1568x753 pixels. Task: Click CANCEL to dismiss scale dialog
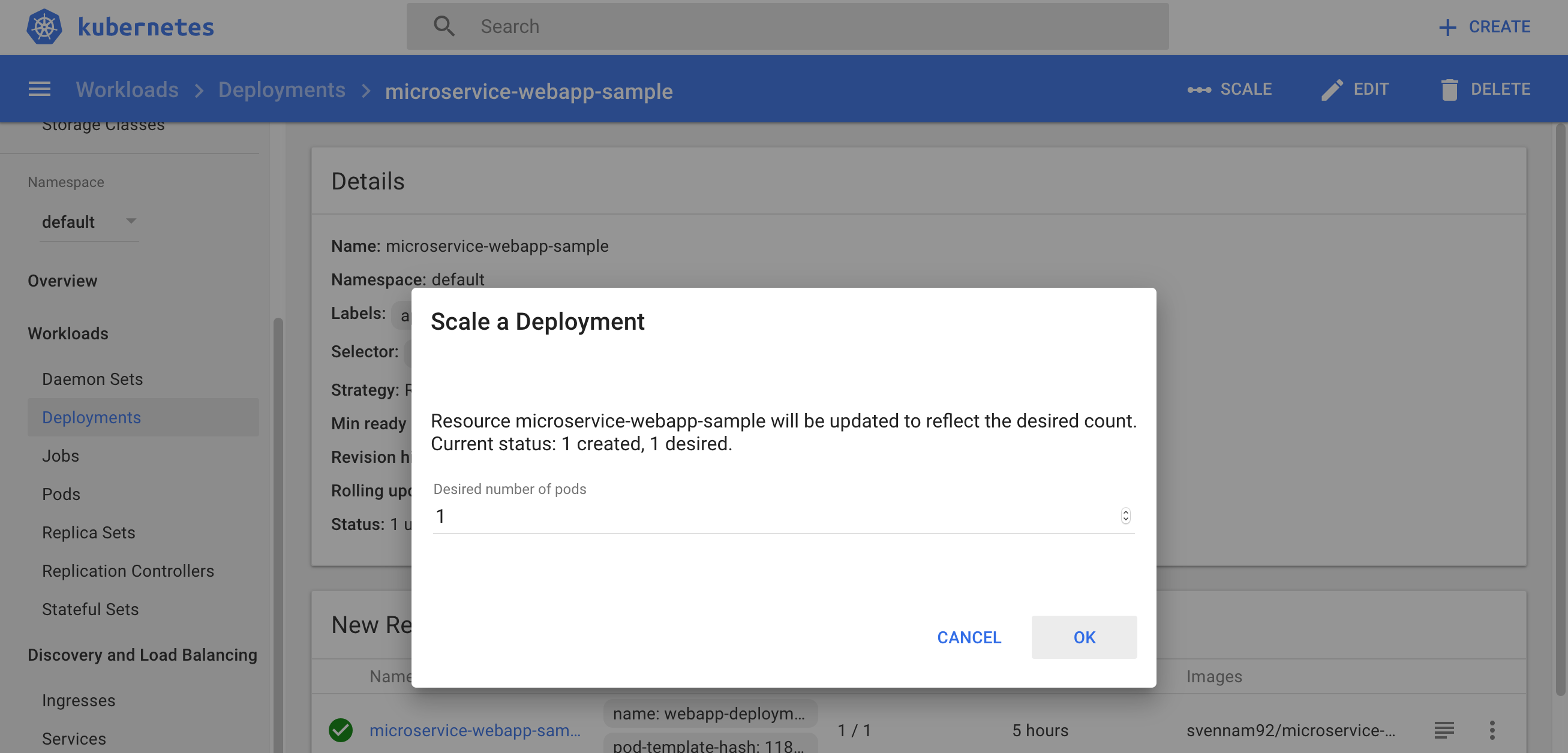(x=969, y=637)
